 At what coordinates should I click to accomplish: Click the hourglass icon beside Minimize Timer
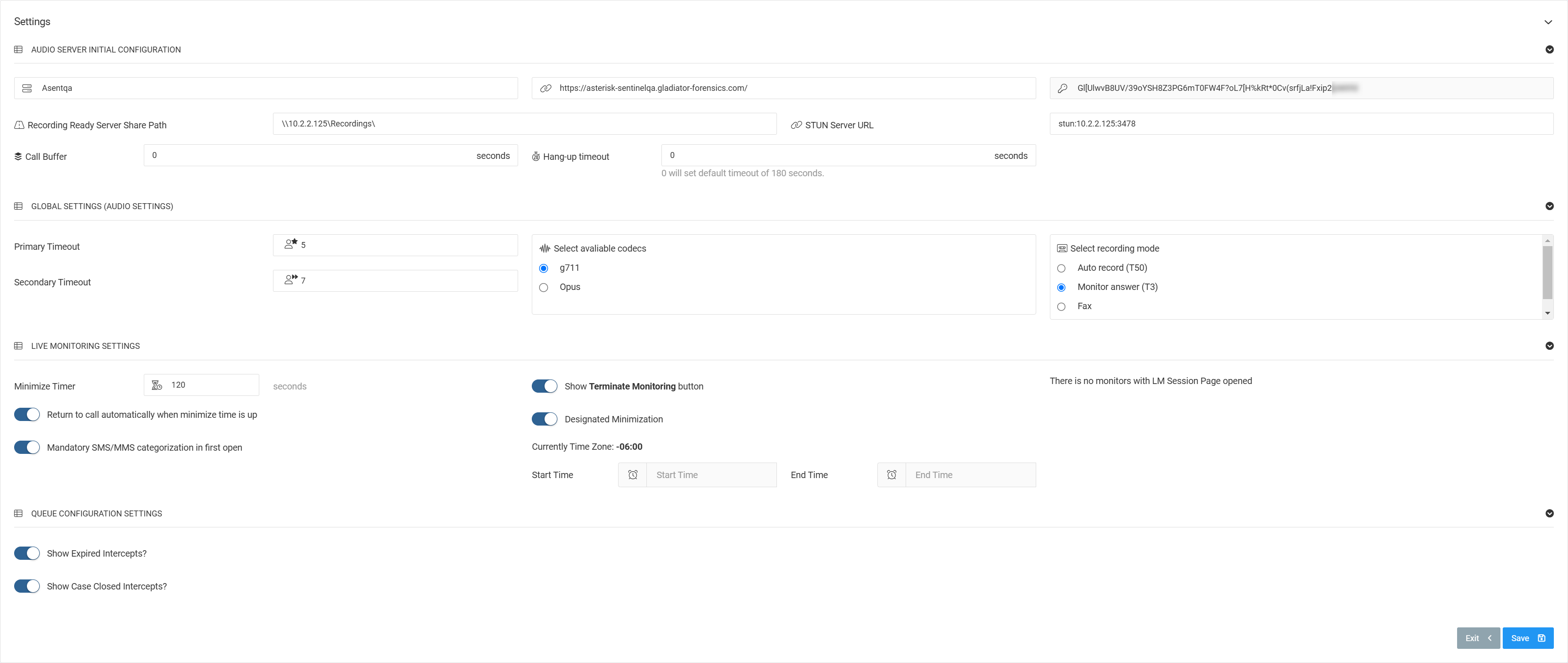(157, 385)
